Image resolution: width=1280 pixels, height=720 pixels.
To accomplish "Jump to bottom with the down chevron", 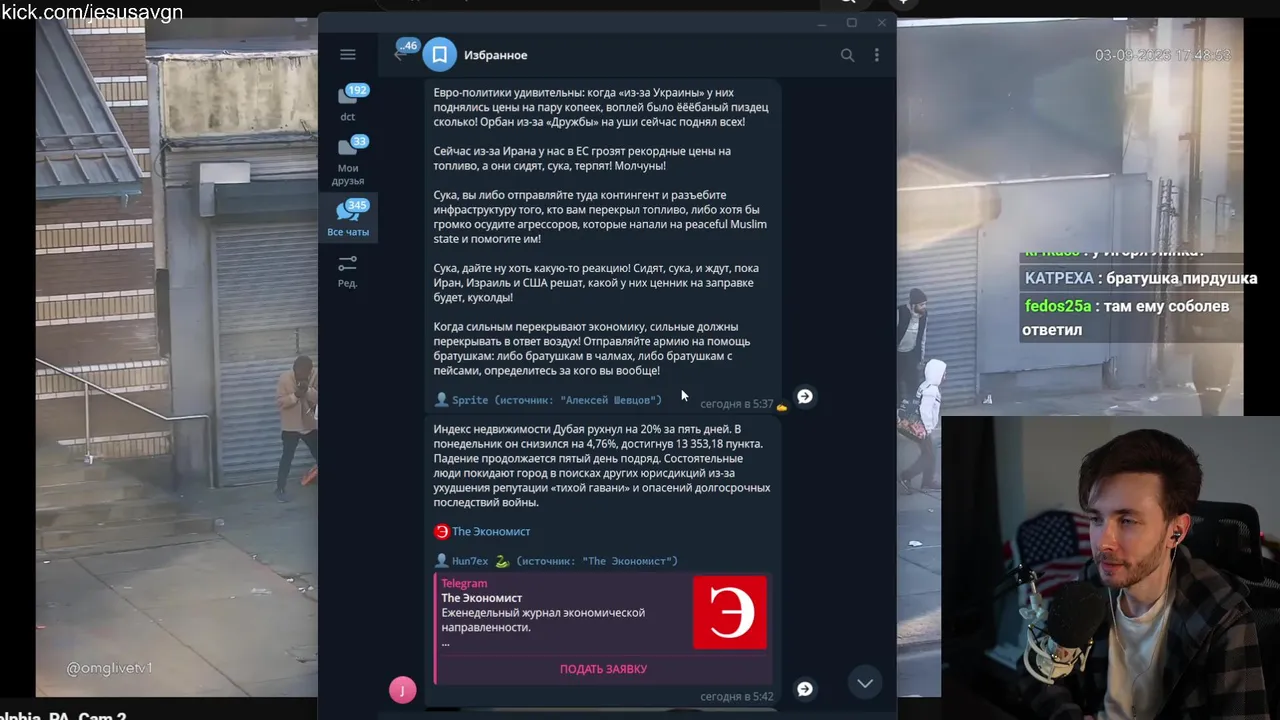I will click(x=865, y=683).
